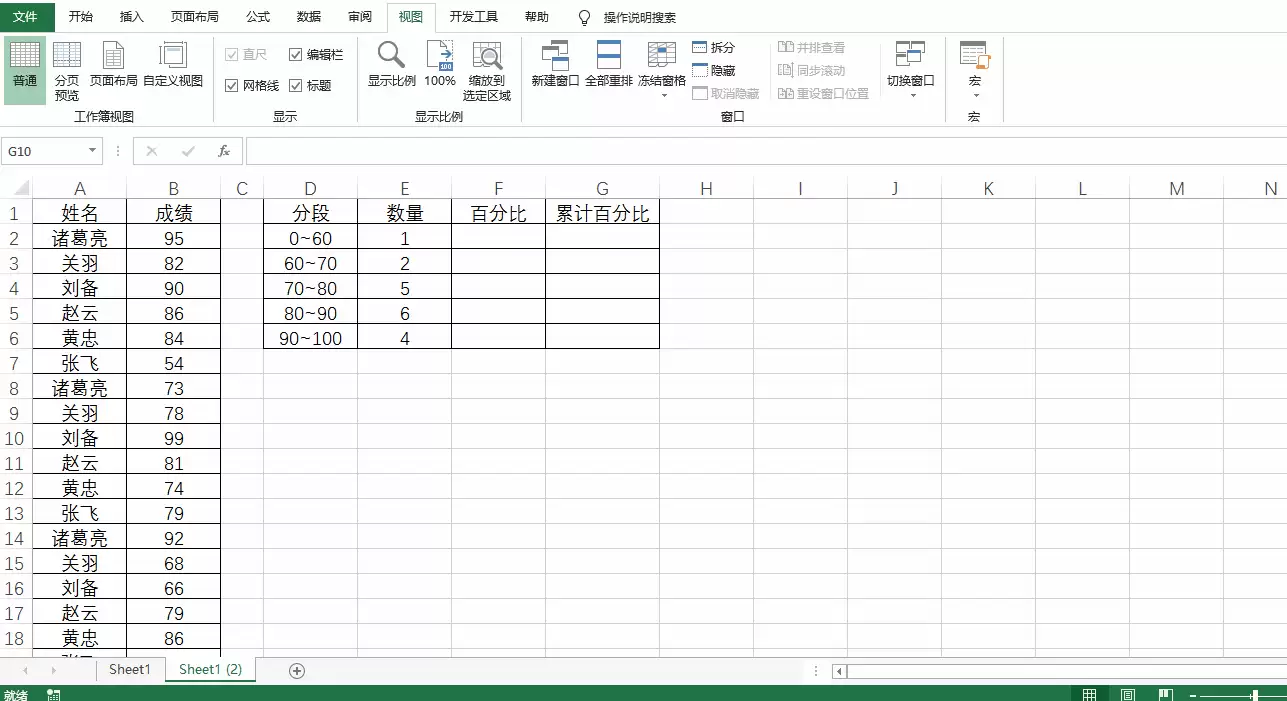1287x701 pixels.
Task: Switch to the Developer (开发工具) tab
Action: 474,17
